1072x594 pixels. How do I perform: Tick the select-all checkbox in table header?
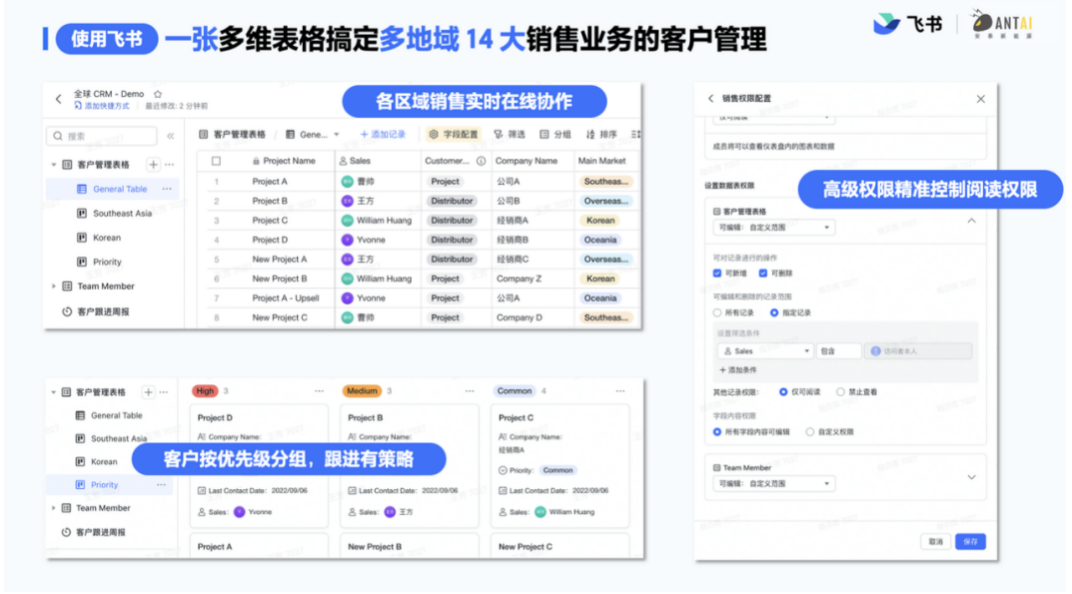point(216,161)
